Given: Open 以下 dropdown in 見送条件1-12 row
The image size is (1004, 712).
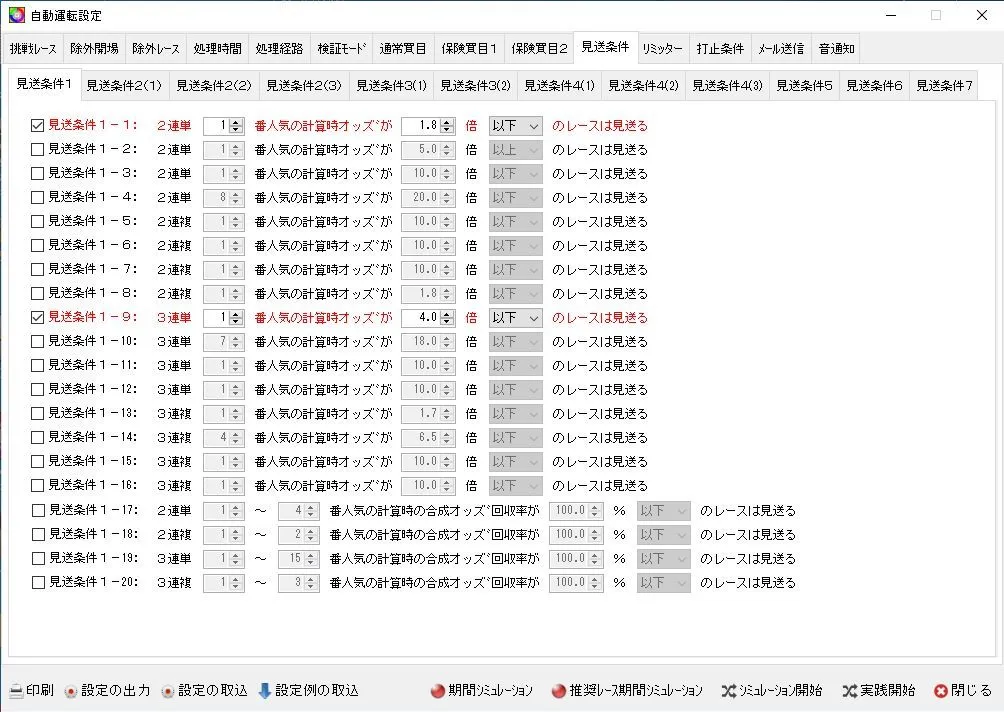Looking at the screenshot, I should click(x=515, y=390).
